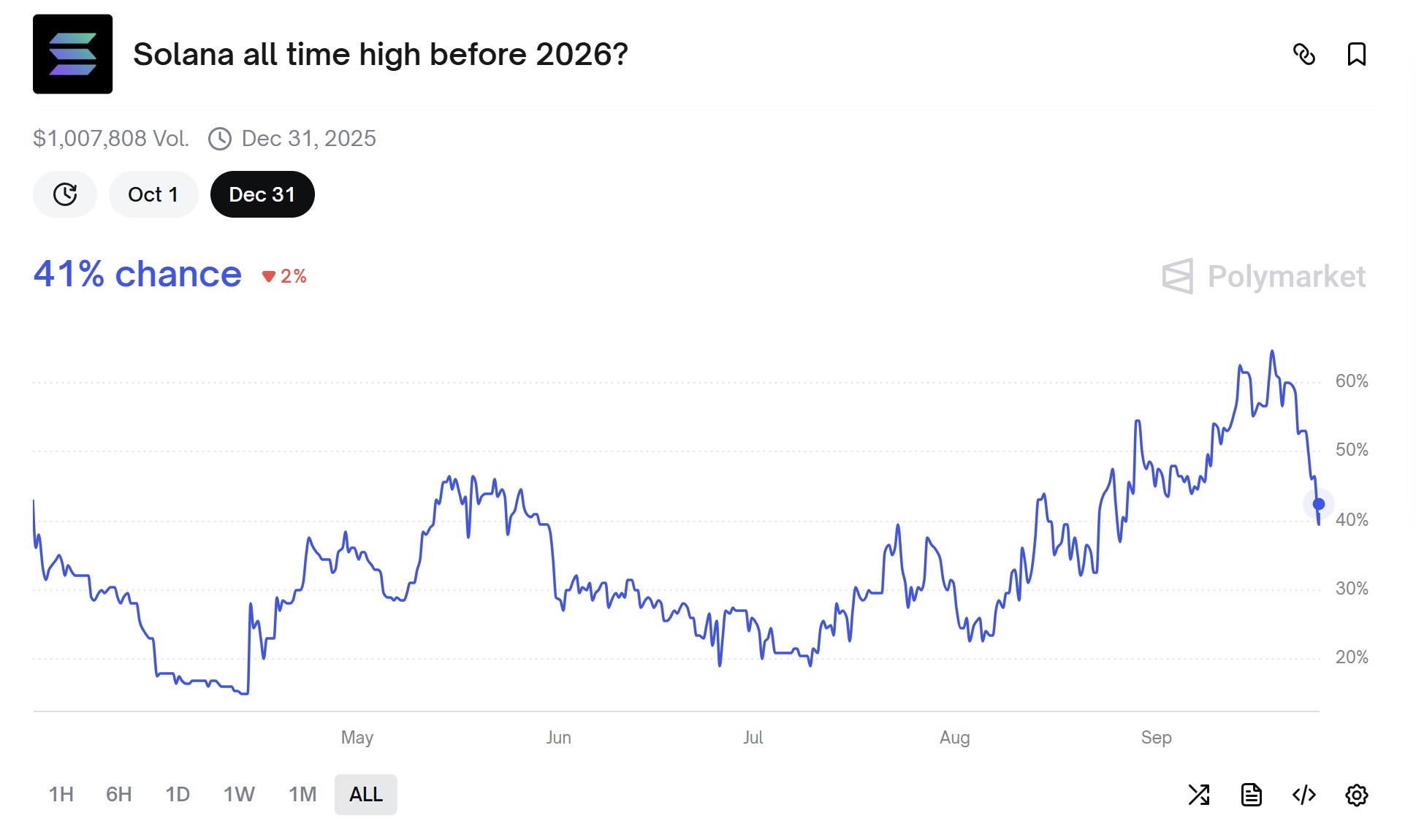Screen dimensions: 1416x840
Task: Click the clock history icon near date pills
Action: [x=64, y=194]
